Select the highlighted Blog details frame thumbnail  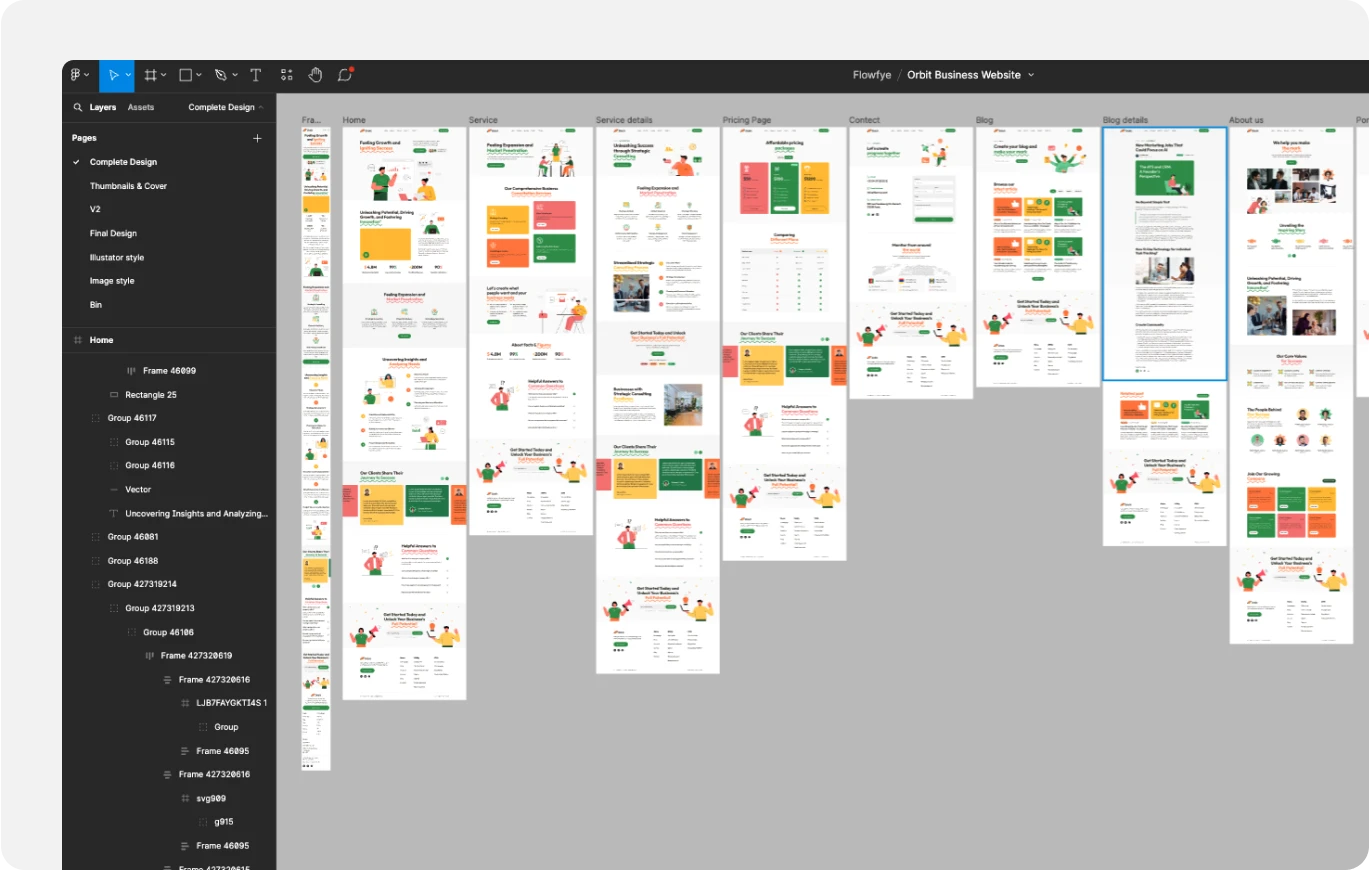pyautogui.click(x=1165, y=254)
